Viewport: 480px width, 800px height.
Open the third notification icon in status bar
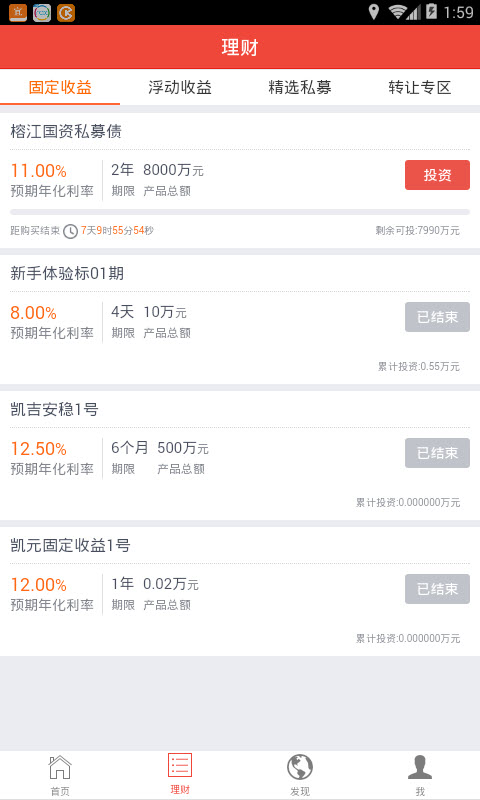(x=66, y=12)
